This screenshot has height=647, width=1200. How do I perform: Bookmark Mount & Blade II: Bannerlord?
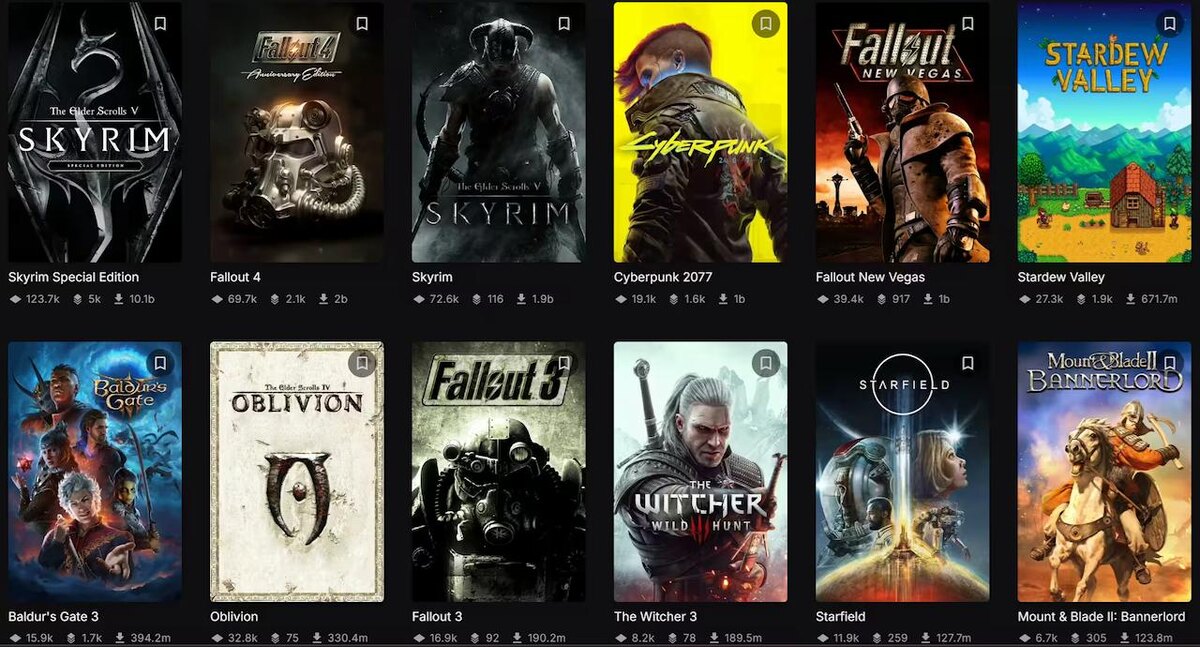(x=1170, y=363)
